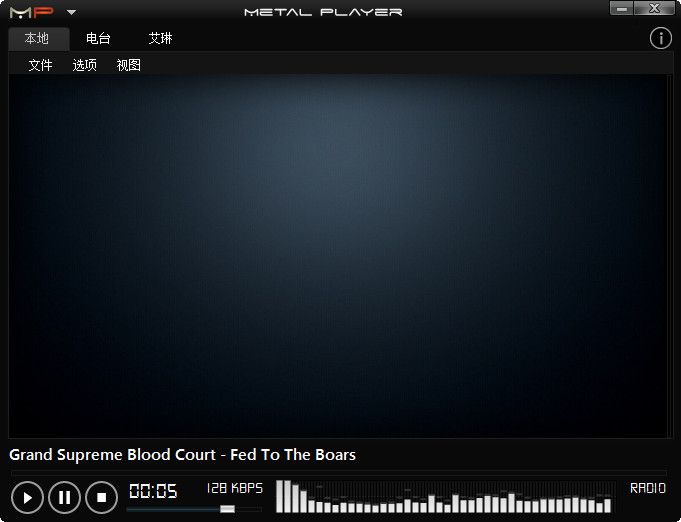Adjust the volume slider handle
Image resolution: width=681 pixels, height=522 pixels.
click(x=227, y=509)
